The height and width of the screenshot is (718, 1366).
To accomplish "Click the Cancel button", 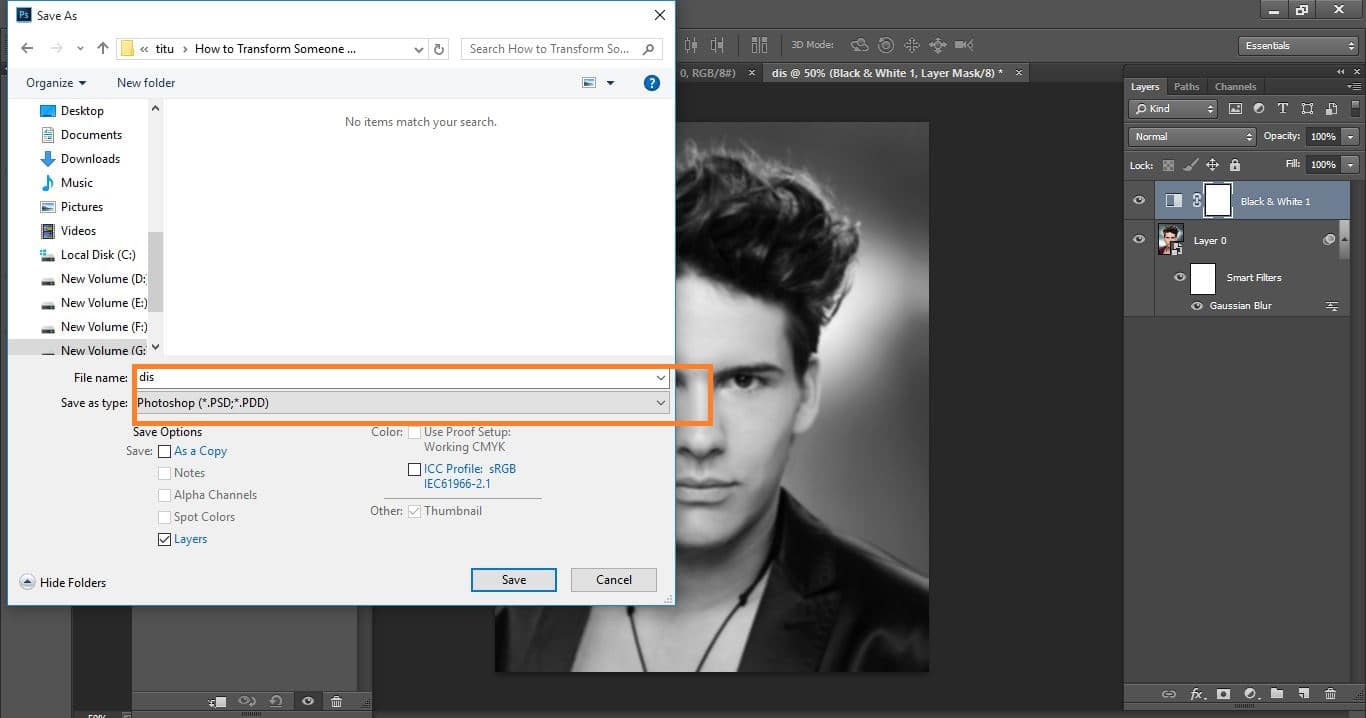I will (x=613, y=579).
